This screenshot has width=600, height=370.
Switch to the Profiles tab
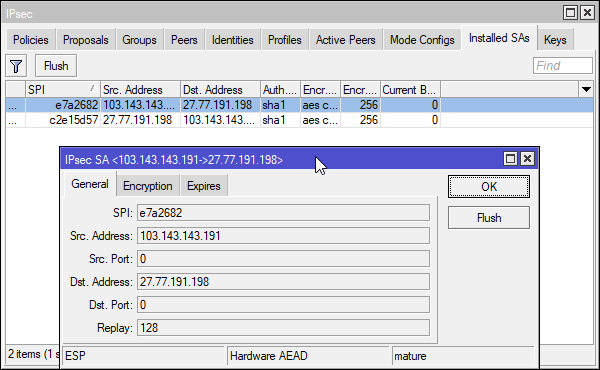[x=284, y=40]
